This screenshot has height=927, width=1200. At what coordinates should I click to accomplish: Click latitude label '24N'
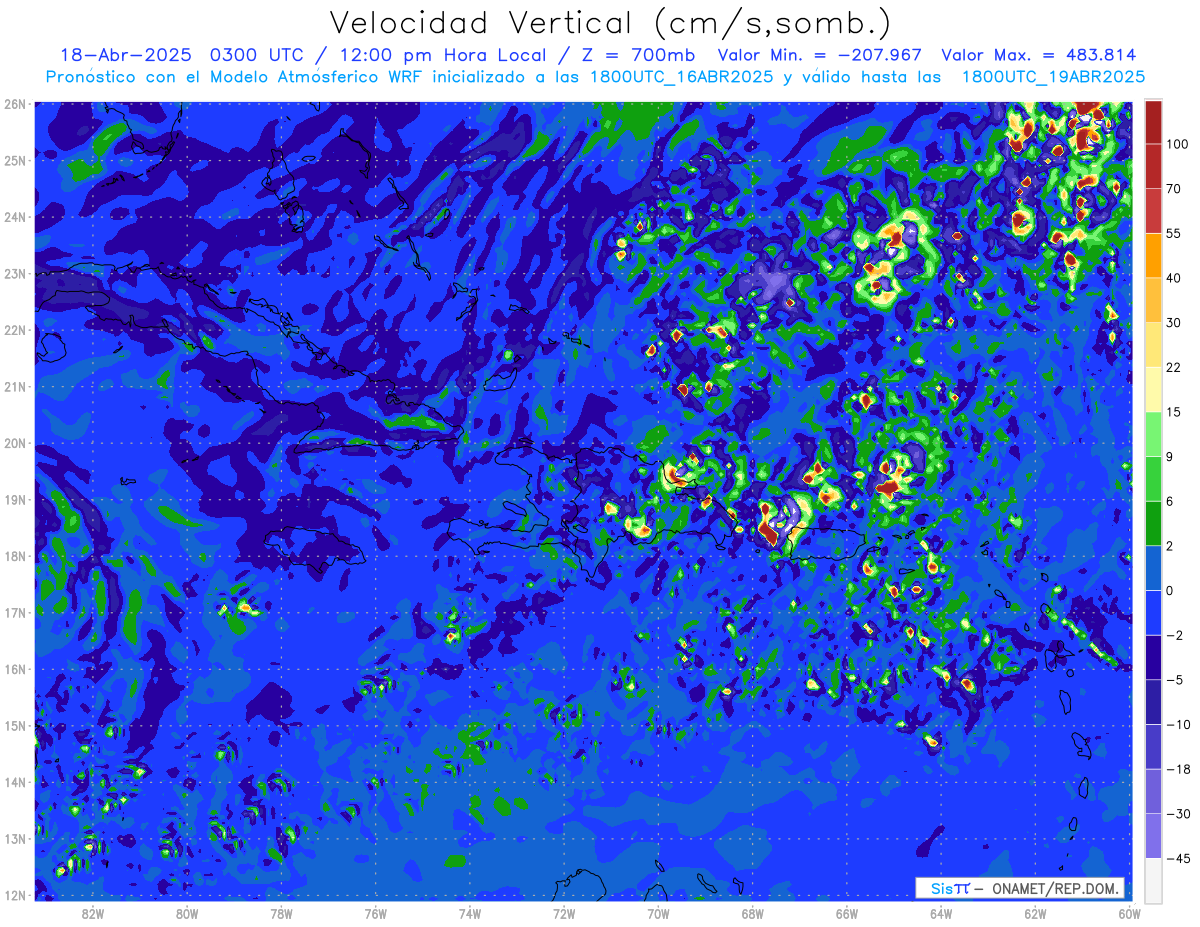click(x=15, y=217)
